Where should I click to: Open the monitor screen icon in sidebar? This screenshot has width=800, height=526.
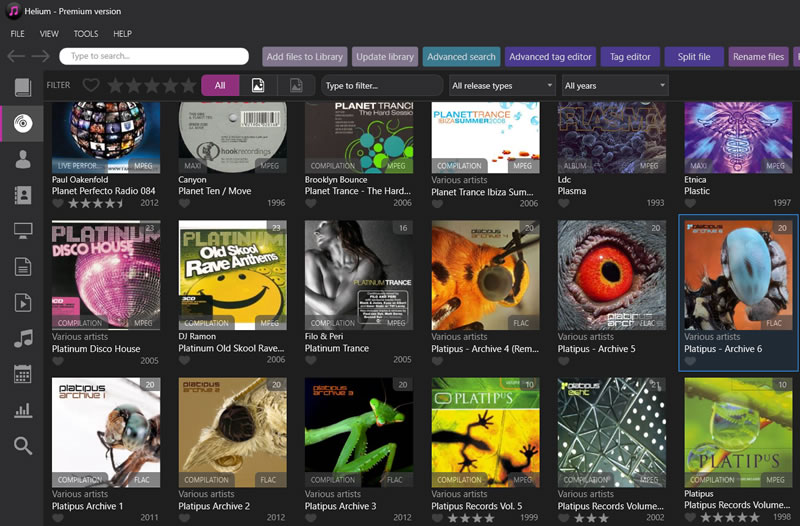click(x=22, y=231)
